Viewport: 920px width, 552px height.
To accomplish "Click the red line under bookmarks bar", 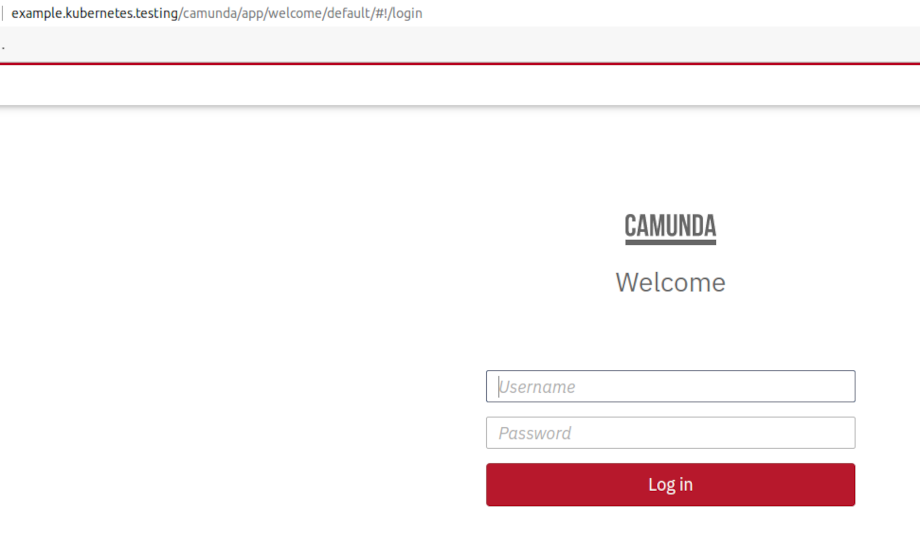I will click(x=460, y=63).
